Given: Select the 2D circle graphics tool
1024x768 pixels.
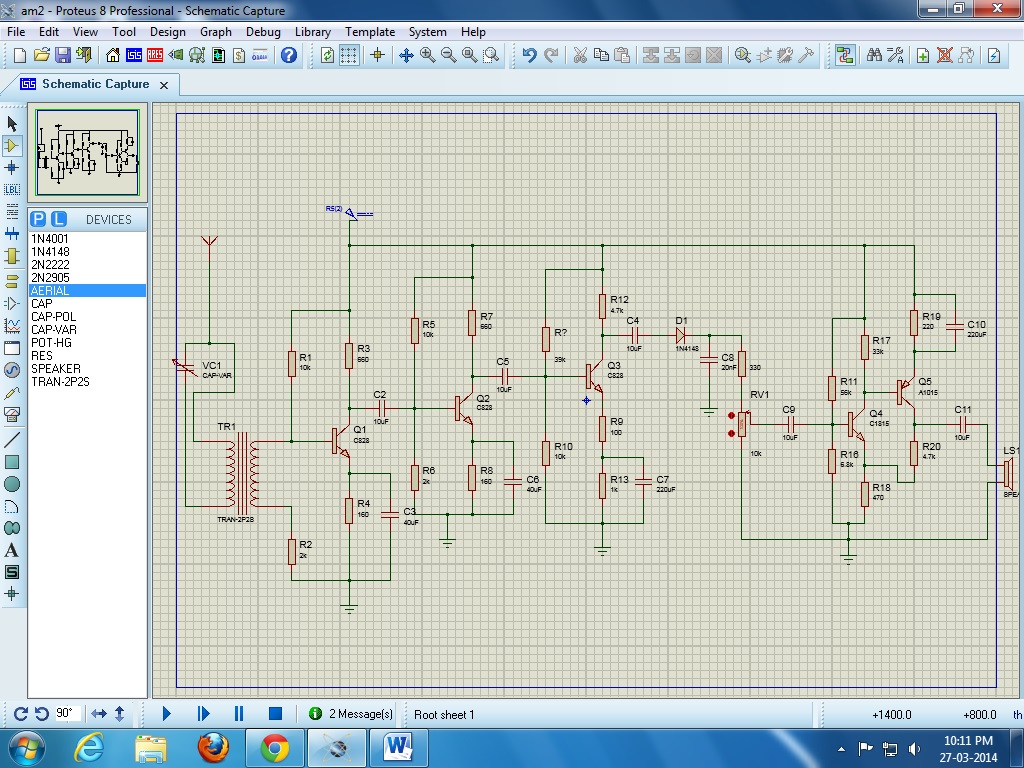Looking at the screenshot, I should tap(12, 484).
